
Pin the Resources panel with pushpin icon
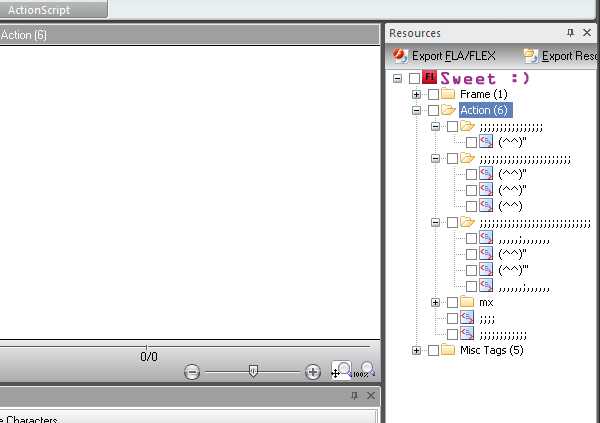click(571, 33)
